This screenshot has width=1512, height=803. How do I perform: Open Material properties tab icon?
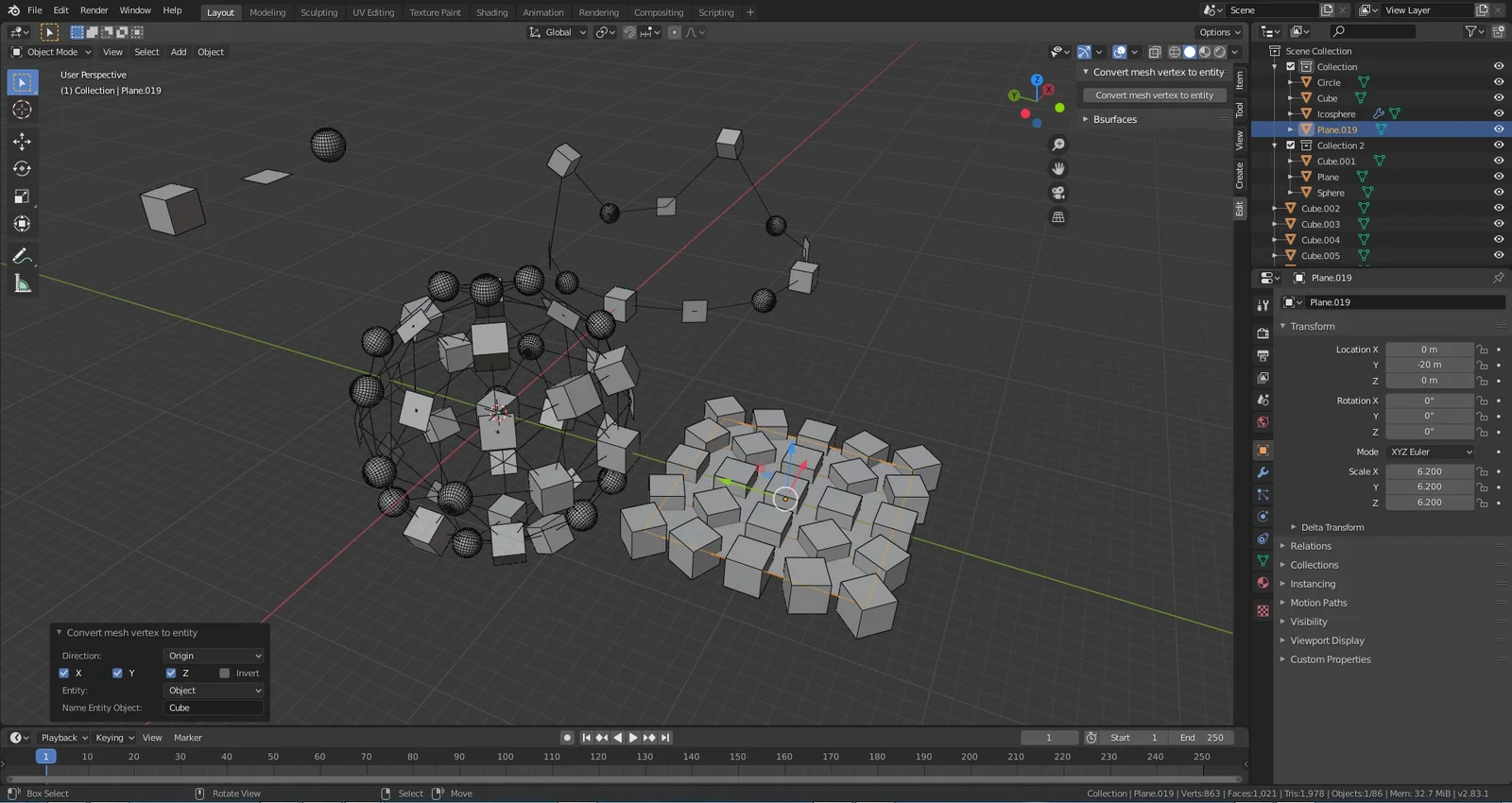pos(1263,583)
